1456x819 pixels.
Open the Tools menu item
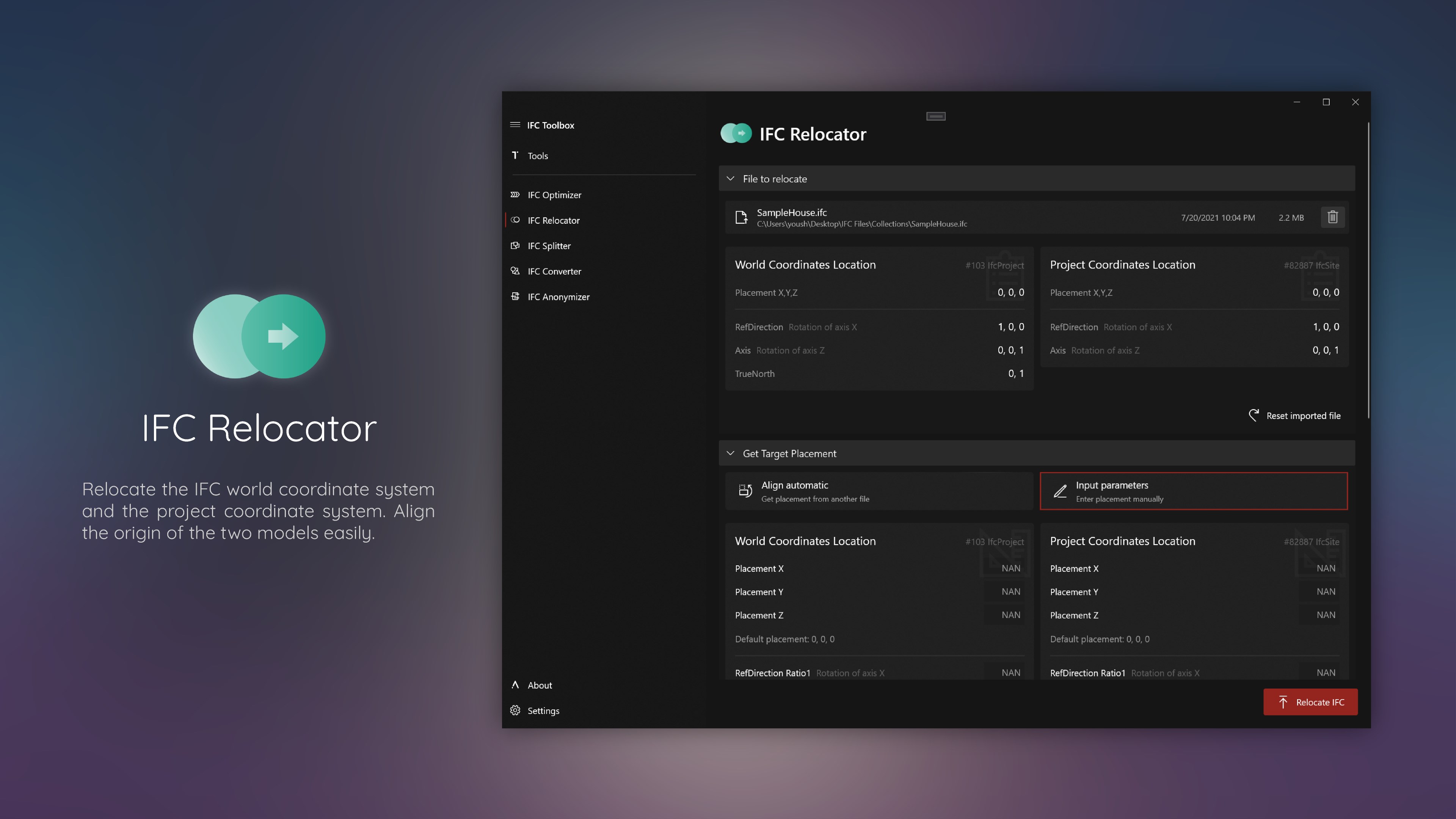pos(538,155)
